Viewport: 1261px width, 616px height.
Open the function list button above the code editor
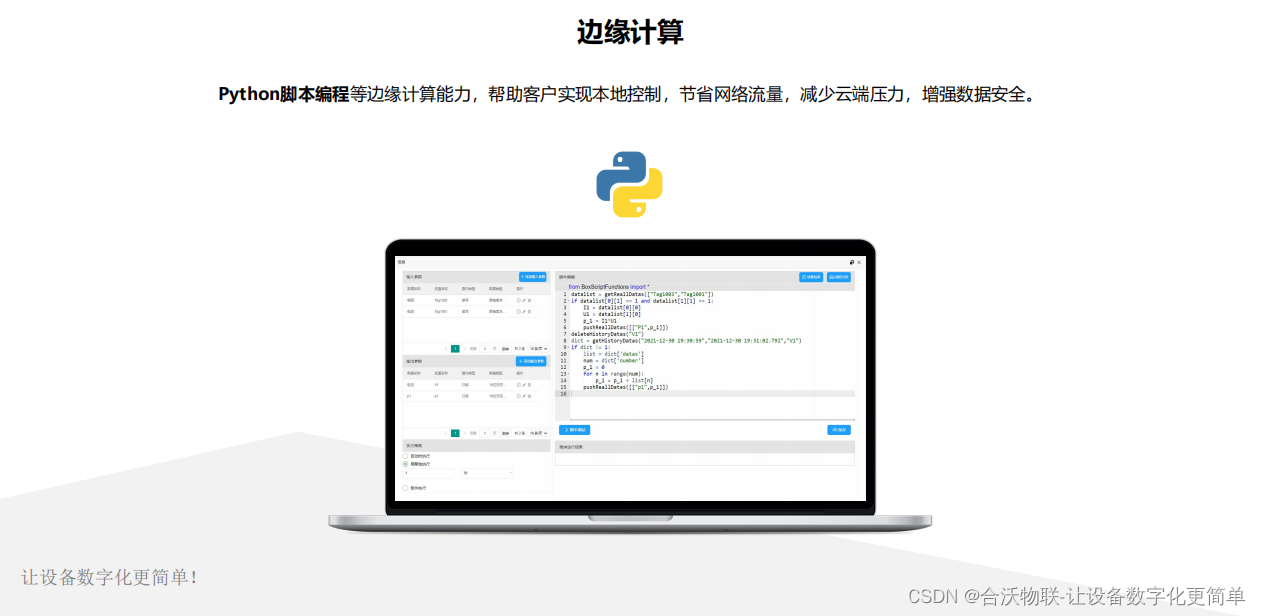pyautogui.click(x=811, y=277)
